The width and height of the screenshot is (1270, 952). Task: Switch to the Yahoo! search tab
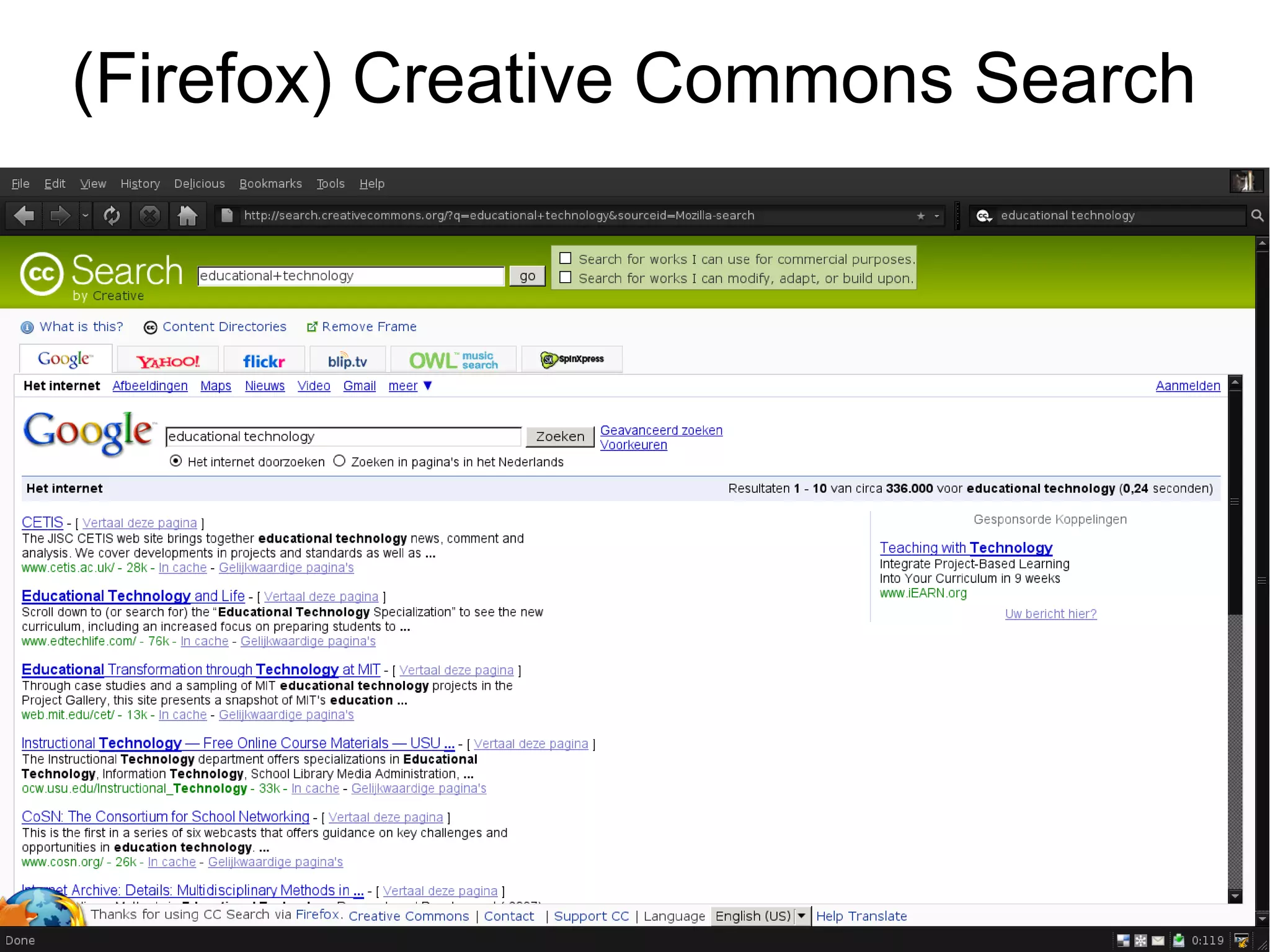pyautogui.click(x=168, y=360)
